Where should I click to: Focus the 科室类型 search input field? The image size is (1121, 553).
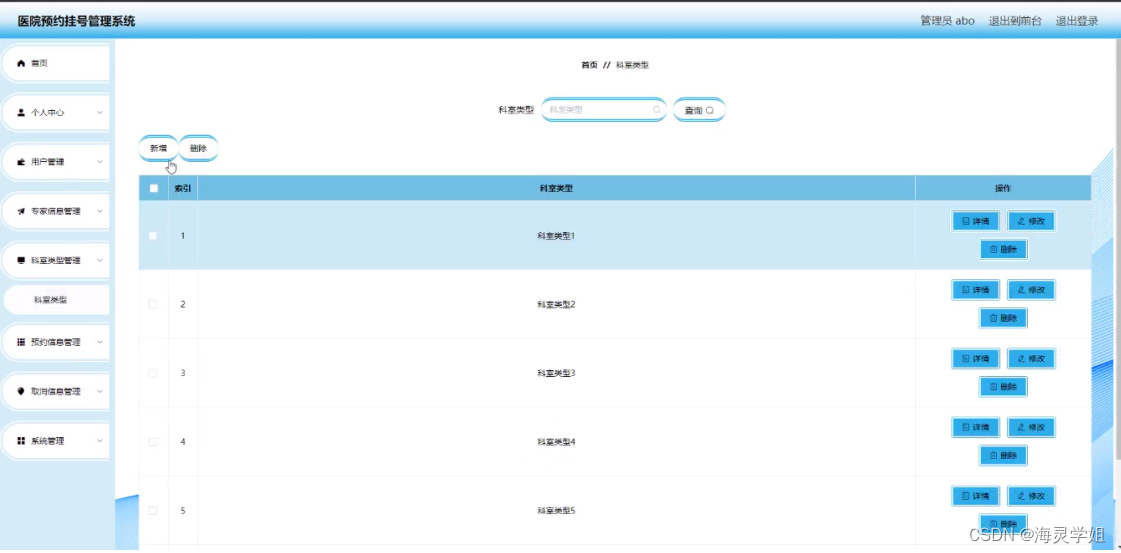604,110
